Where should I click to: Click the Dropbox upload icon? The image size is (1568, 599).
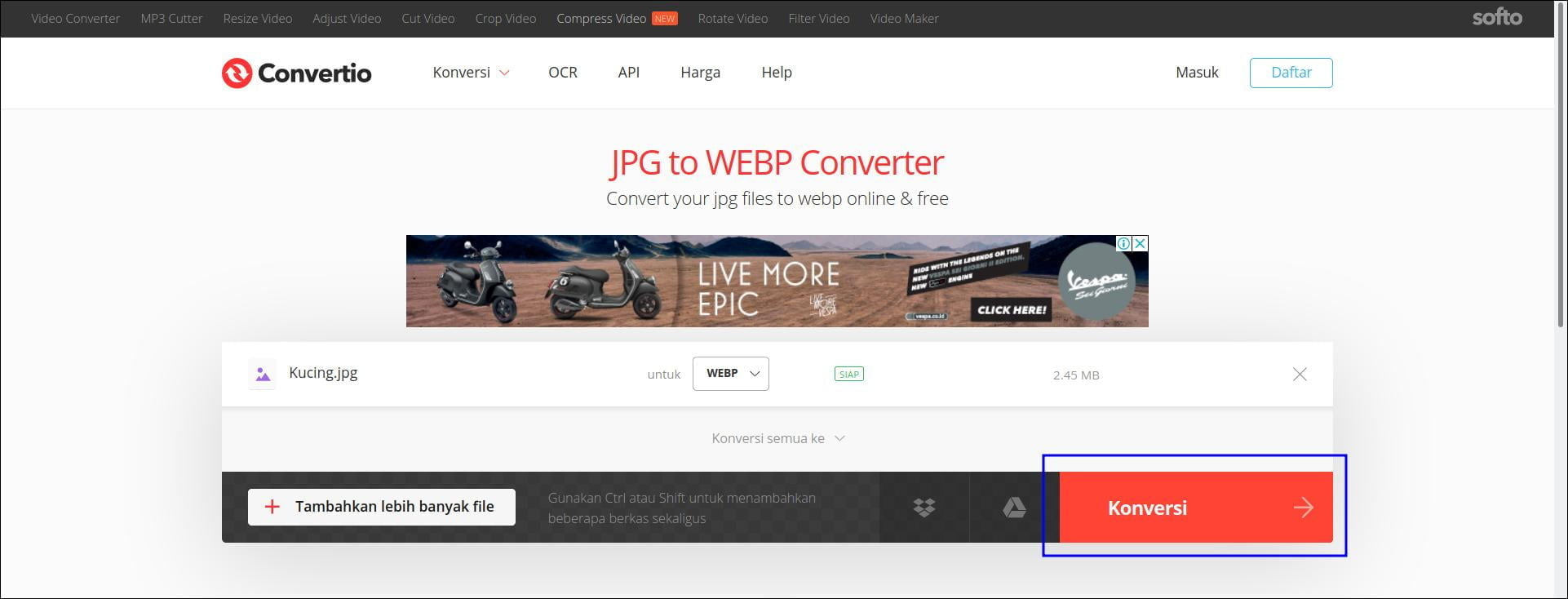(x=924, y=508)
